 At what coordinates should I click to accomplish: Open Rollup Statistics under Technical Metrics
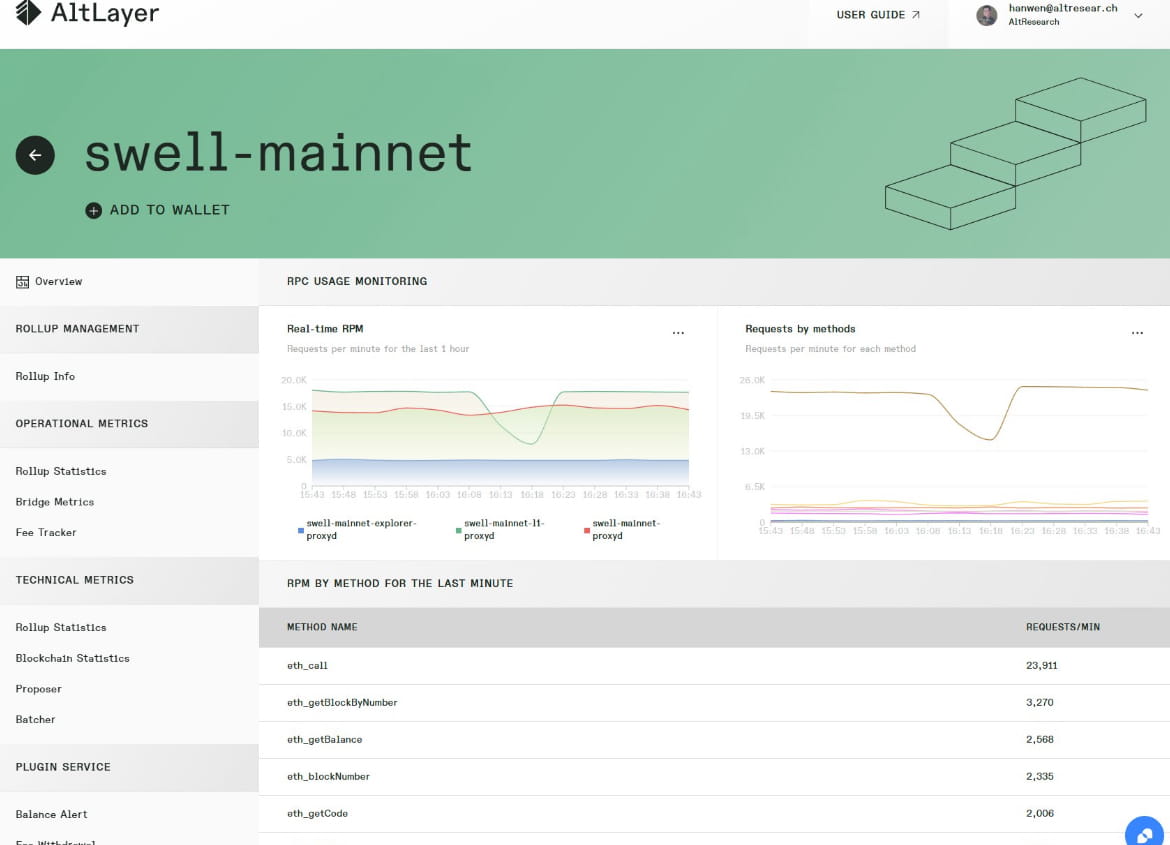click(60, 627)
